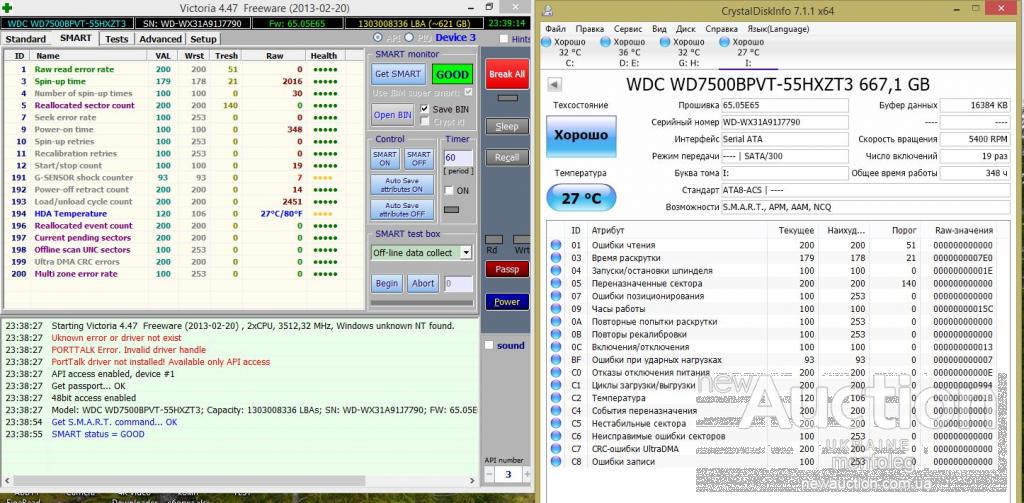The width and height of the screenshot is (1024, 503).
Task: Open the Правка menu
Action: tap(590, 29)
